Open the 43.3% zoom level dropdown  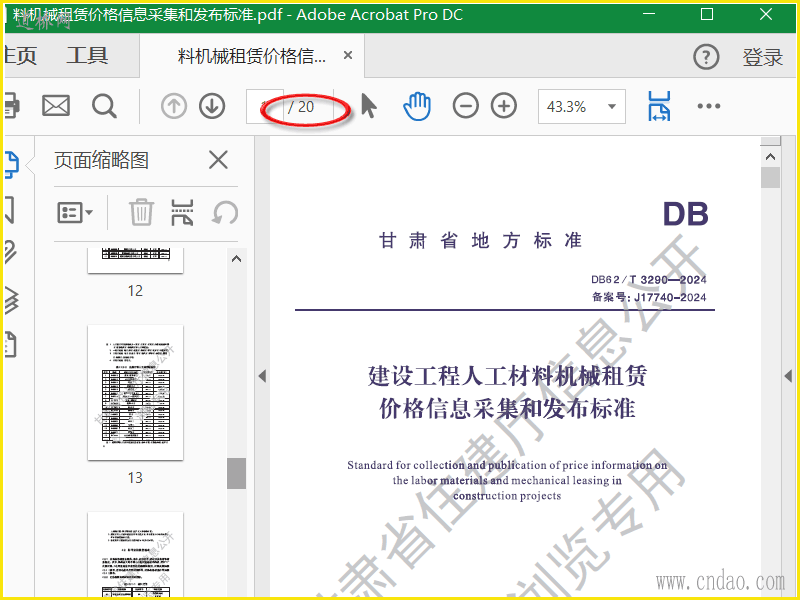(582, 106)
